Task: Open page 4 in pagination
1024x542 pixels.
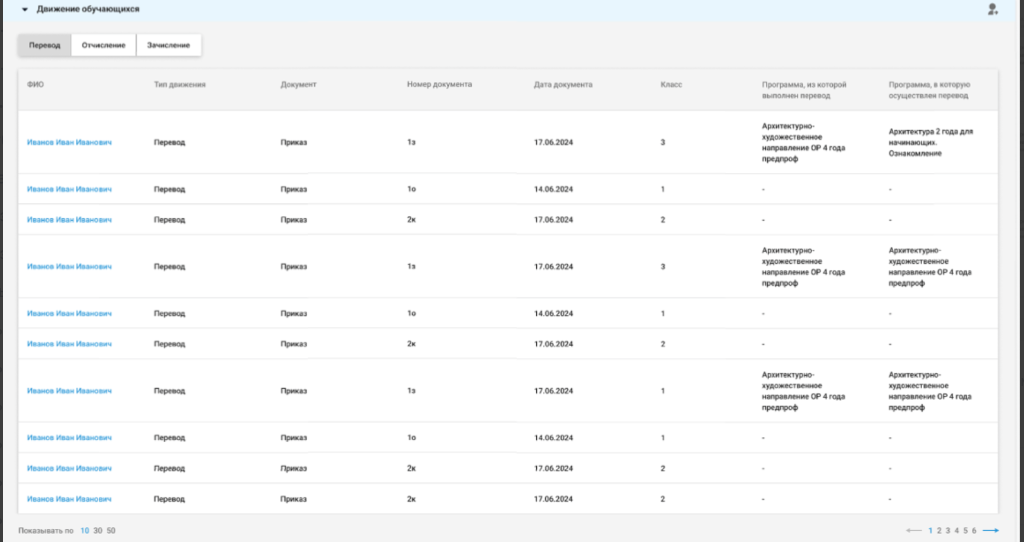Action: click(x=957, y=531)
